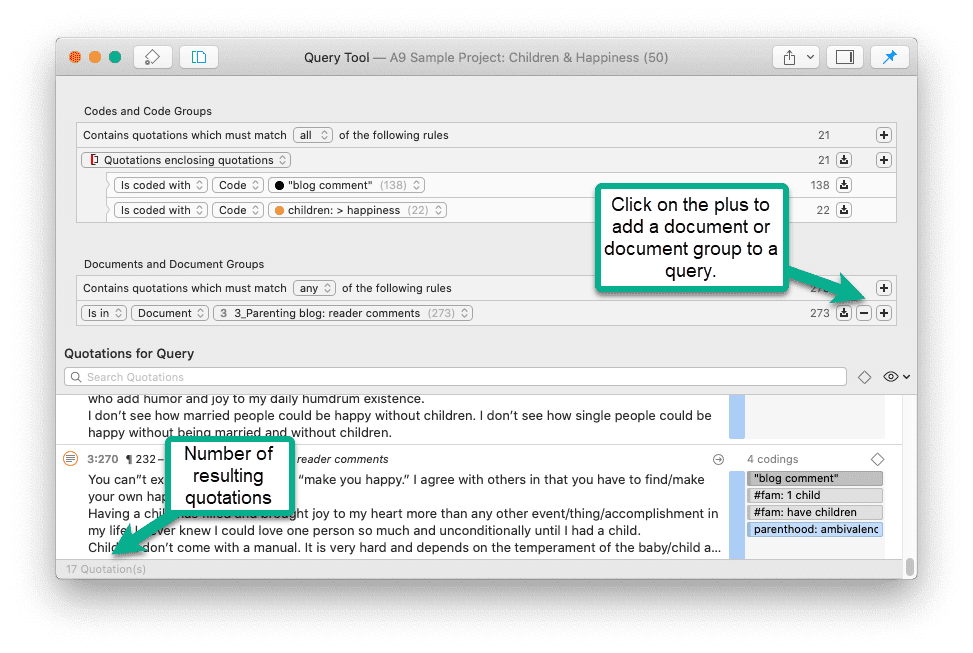
Task: Open the "blog comment" (138) code selector
Action: pos(346,185)
